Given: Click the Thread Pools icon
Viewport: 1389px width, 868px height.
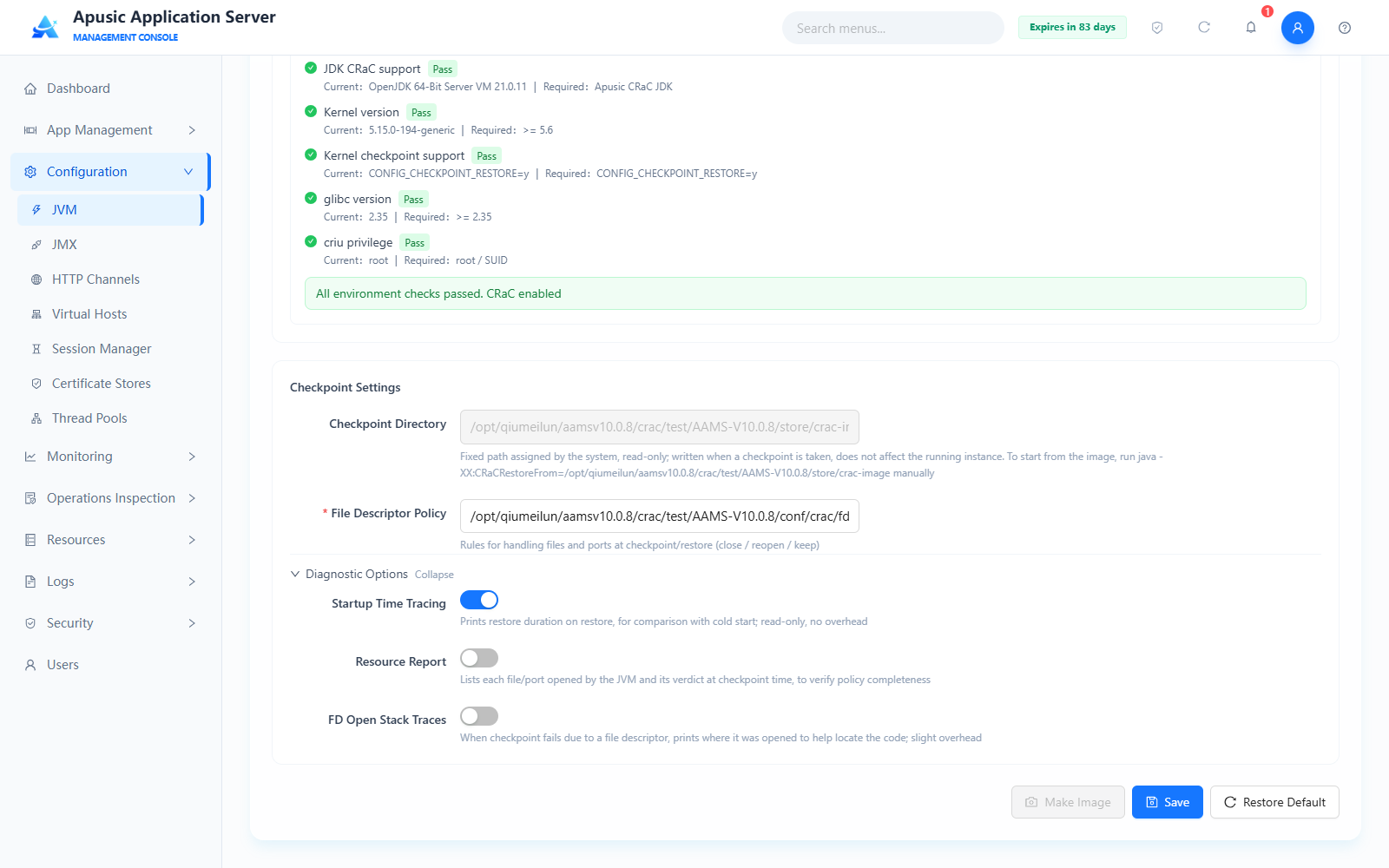Looking at the screenshot, I should (x=36, y=418).
